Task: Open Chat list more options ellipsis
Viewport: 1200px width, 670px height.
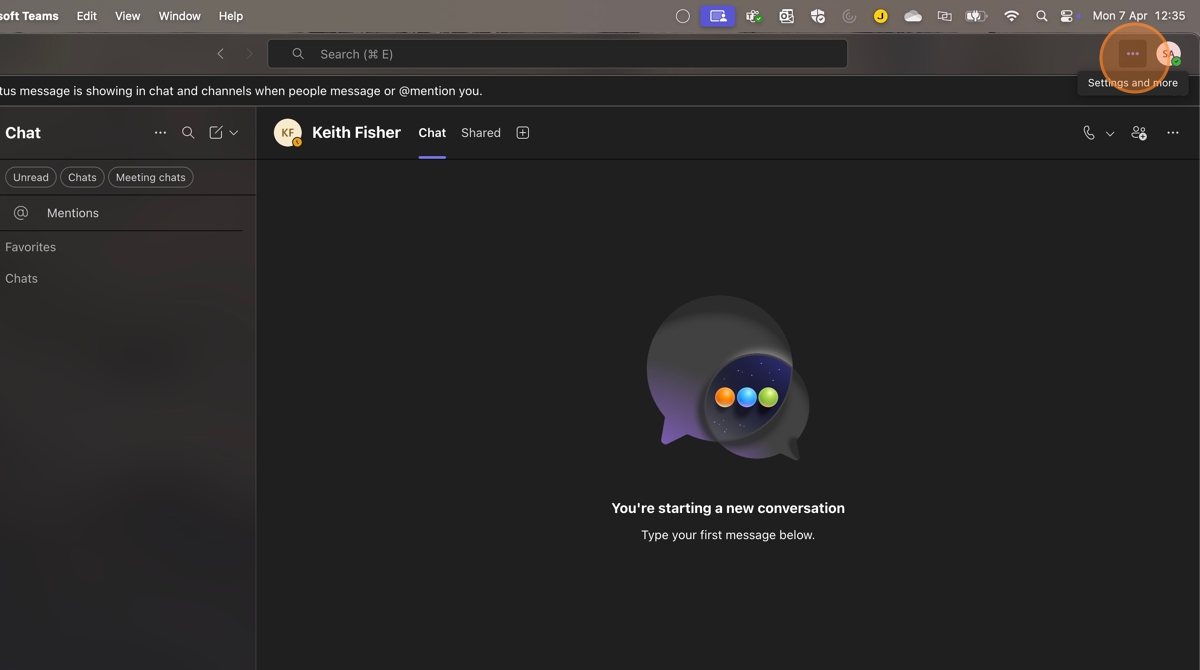Action: click(160, 133)
